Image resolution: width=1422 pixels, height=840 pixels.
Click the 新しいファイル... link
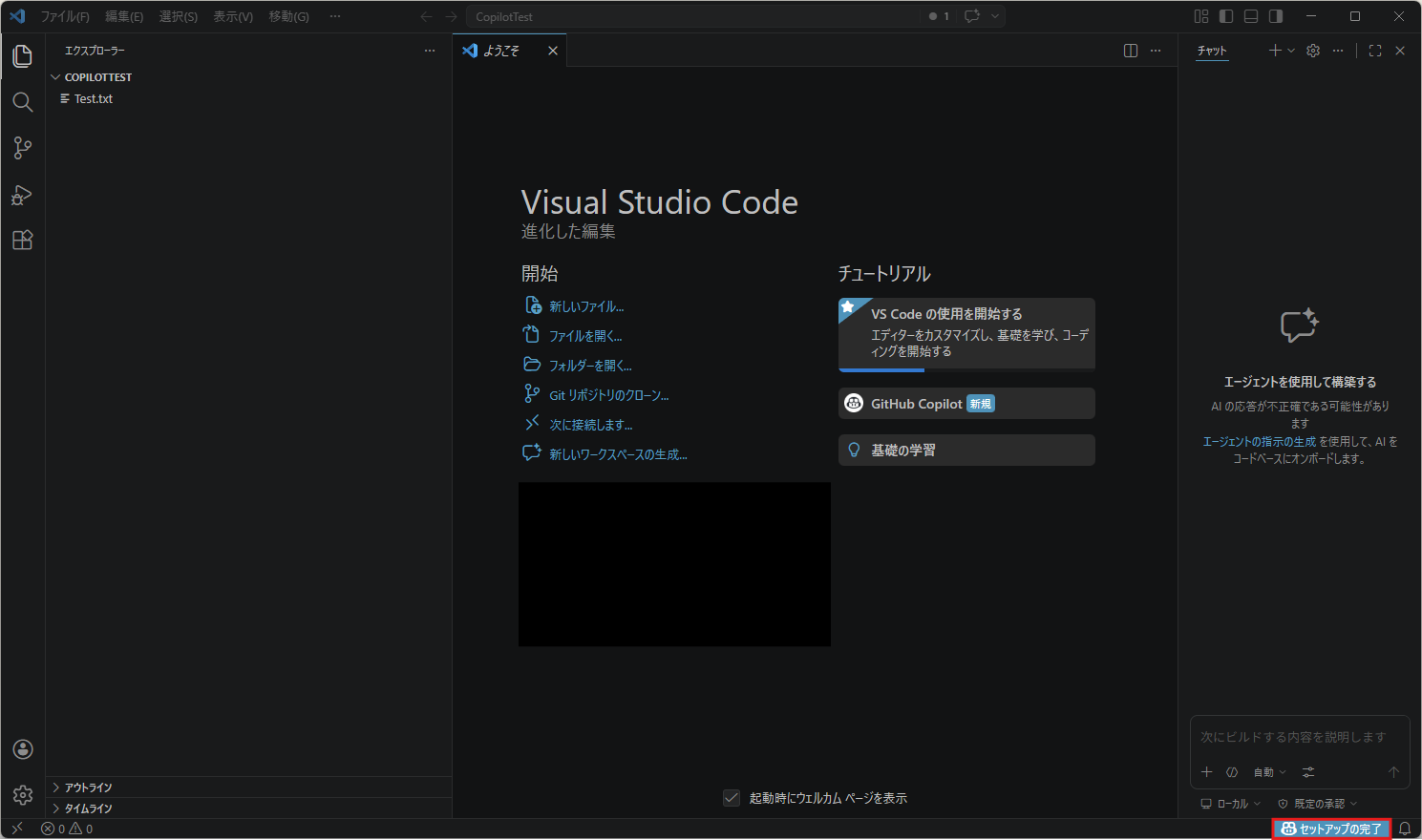pos(586,306)
